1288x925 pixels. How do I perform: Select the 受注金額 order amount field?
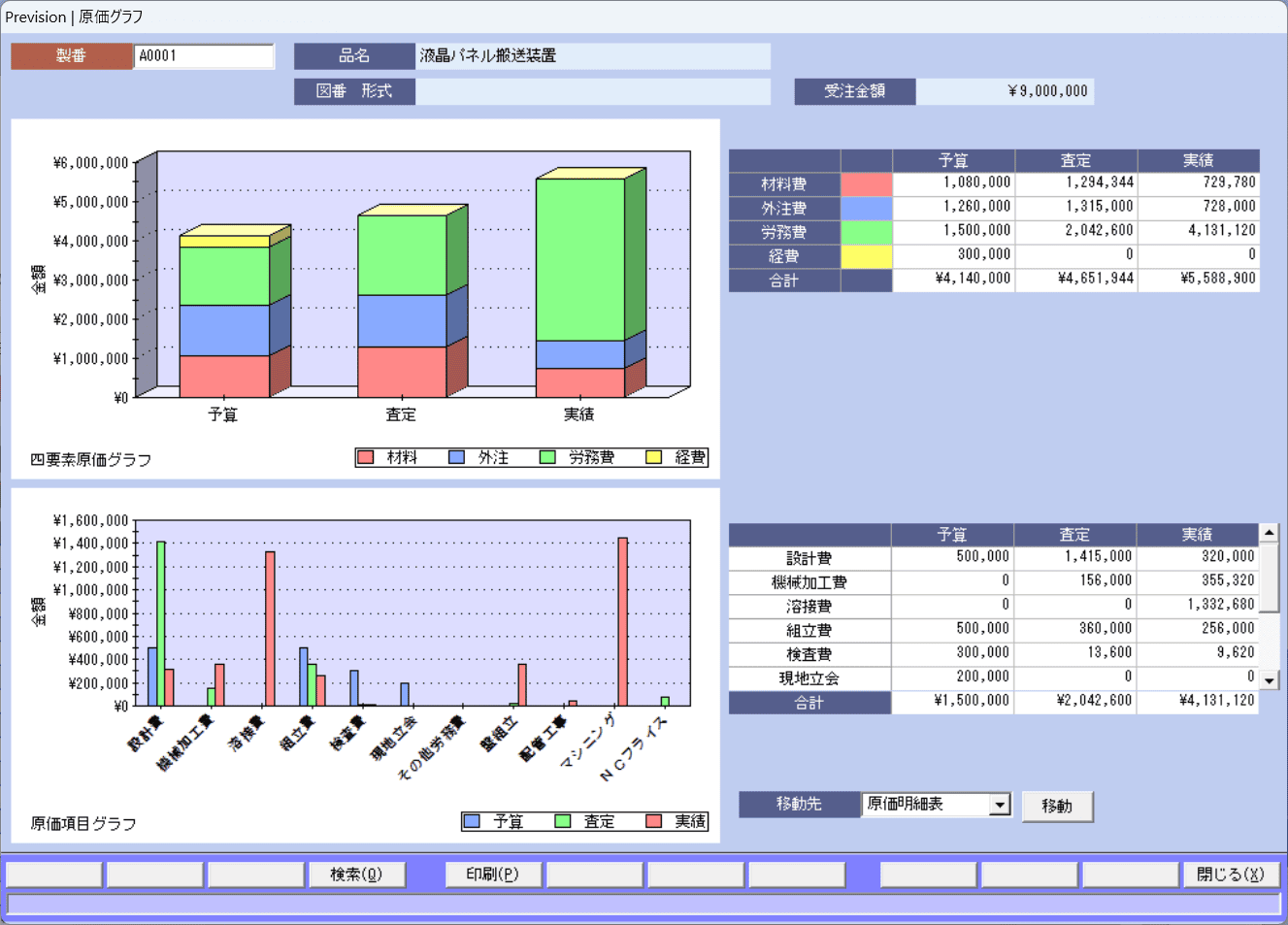pos(1004,91)
